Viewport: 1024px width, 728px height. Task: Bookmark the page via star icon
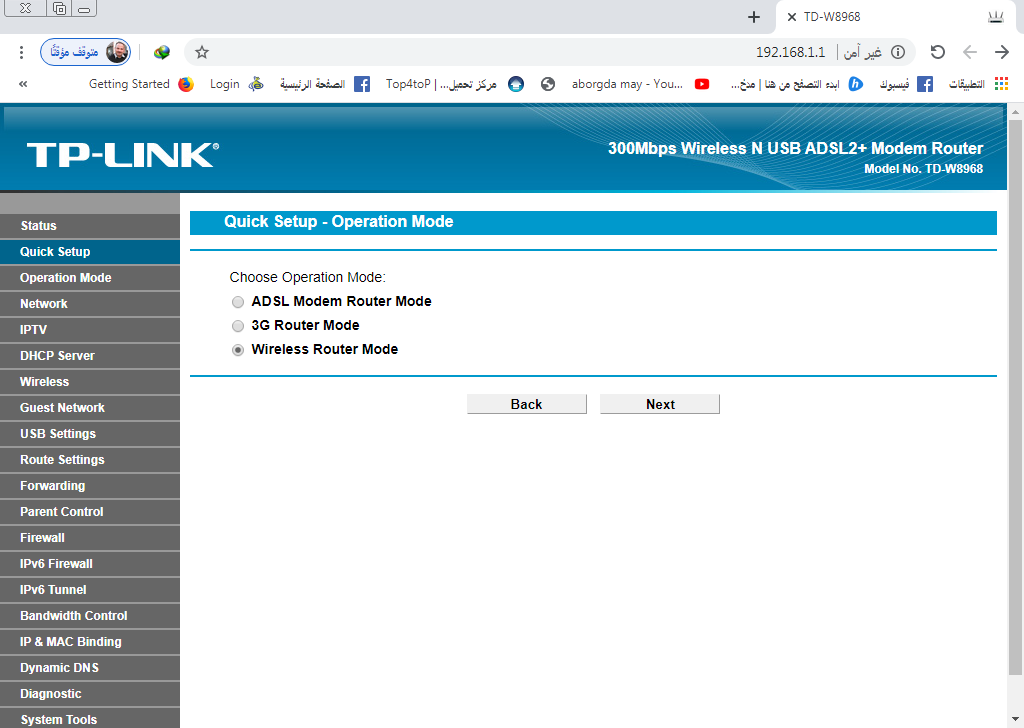tap(200, 53)
